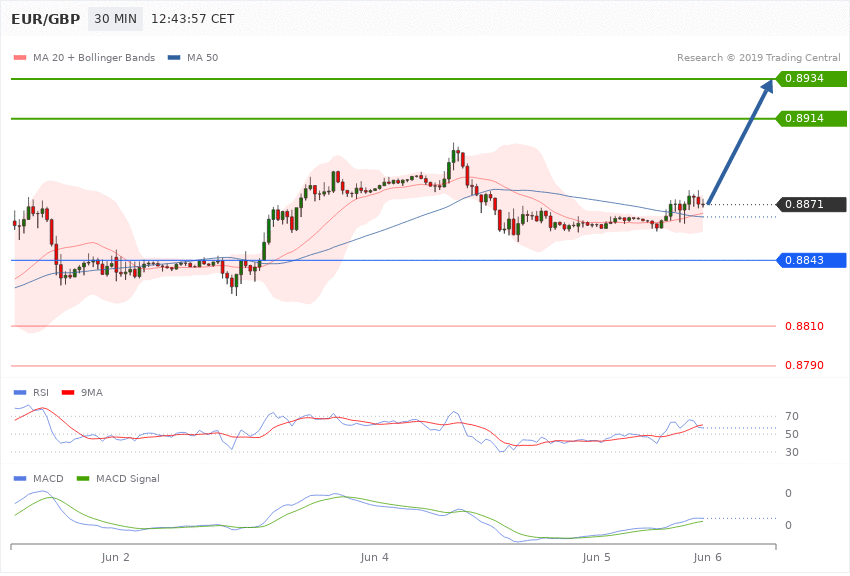Screen dimensions: 850x576
Task: Click the 0.8790 support level value
Action: coord(804,365)
